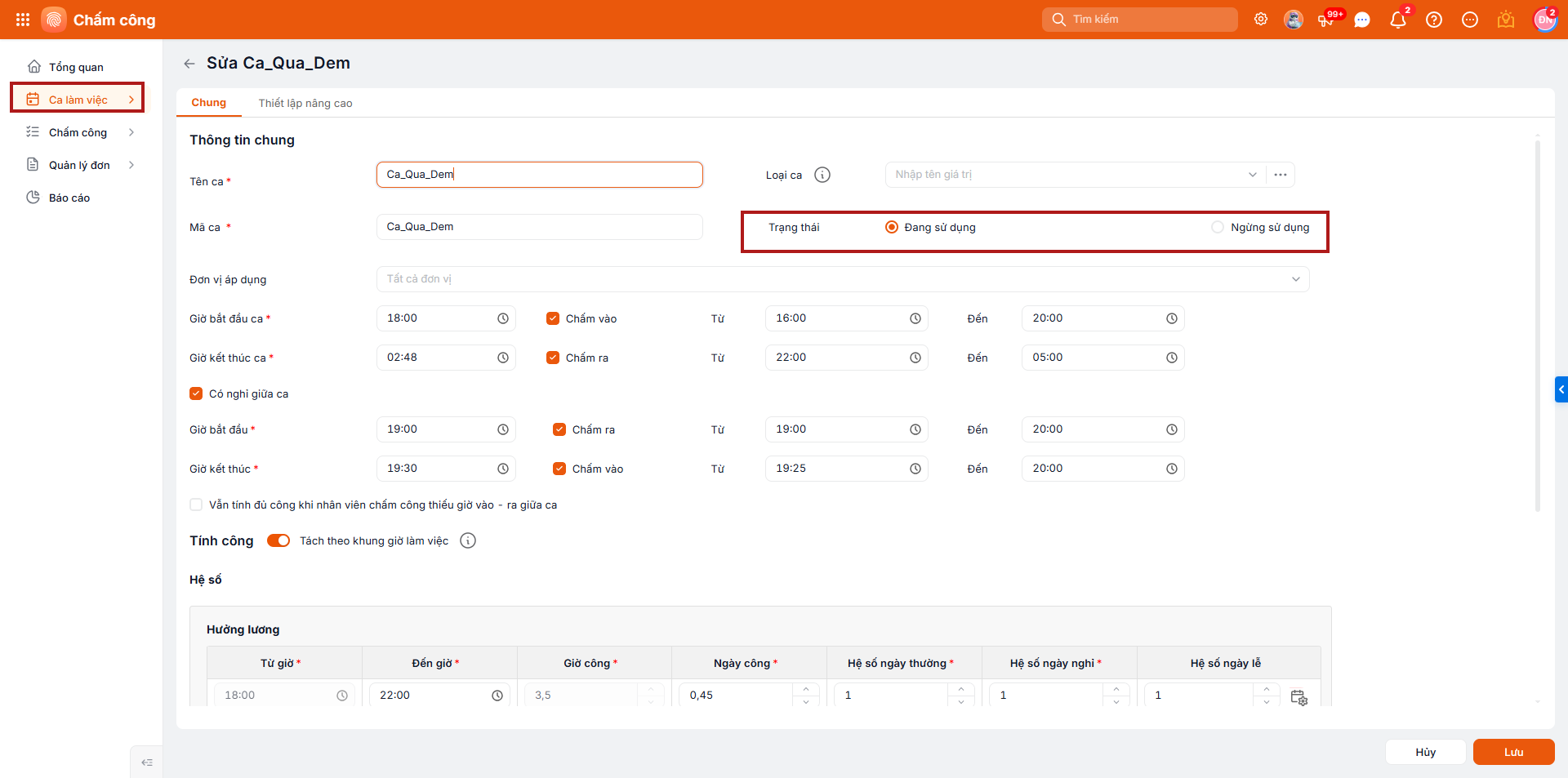Open the help question mark icon
The height and width of the screenshot is (778, 1568).
1434,20
